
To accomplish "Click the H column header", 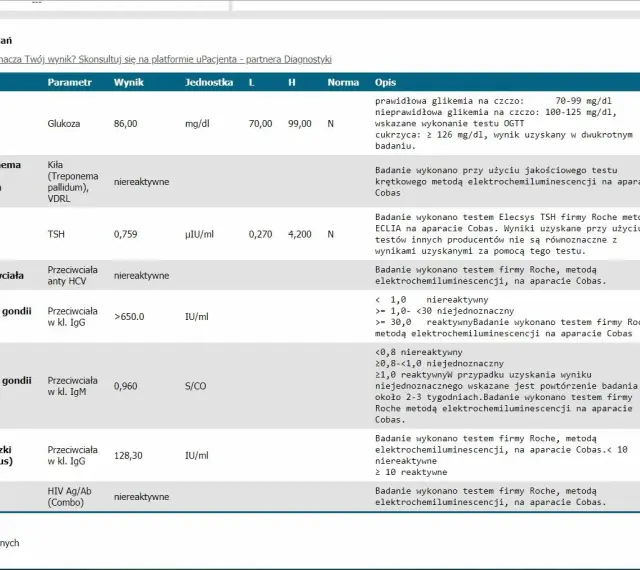I will point(291,82).
